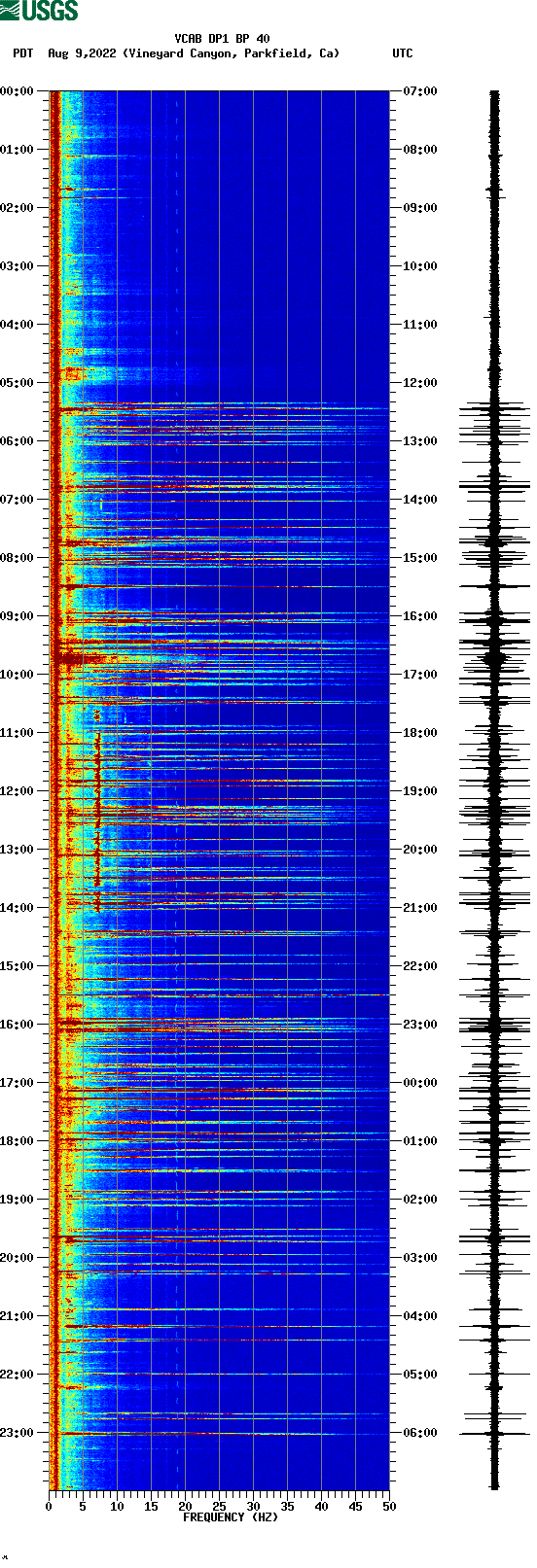Click the 10:00 label on the UTC axis

click(420, 266)
